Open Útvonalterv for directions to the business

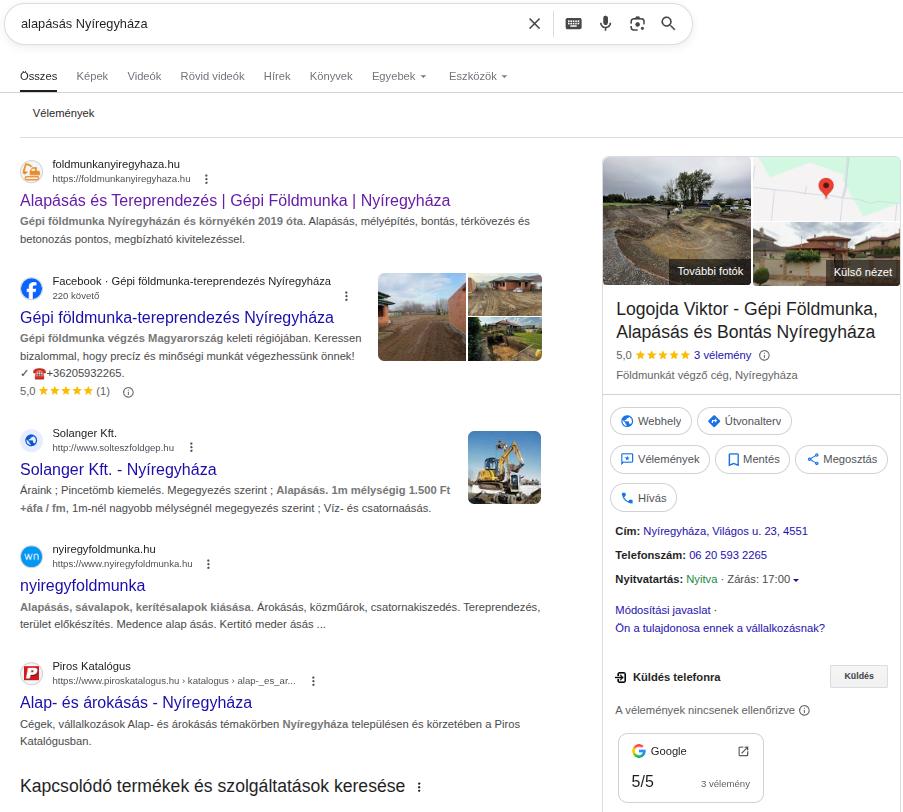tap(744, 421)
